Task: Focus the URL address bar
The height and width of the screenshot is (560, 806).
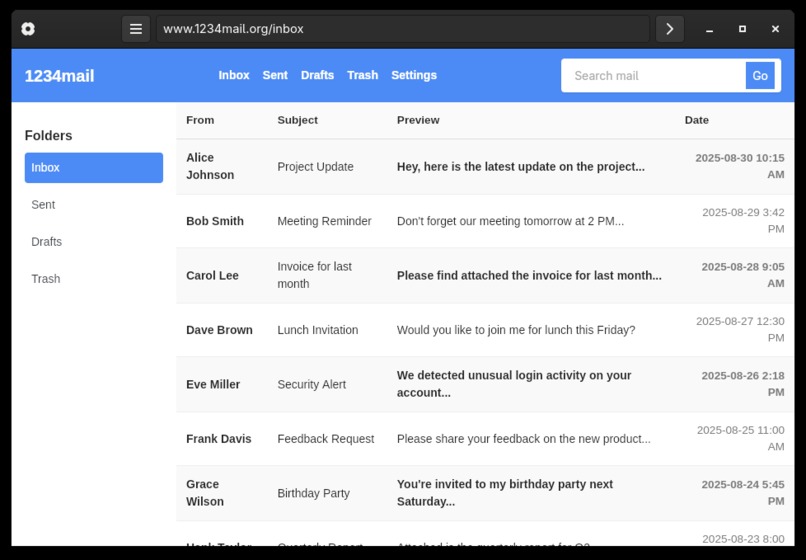Action: click(403, 29)
